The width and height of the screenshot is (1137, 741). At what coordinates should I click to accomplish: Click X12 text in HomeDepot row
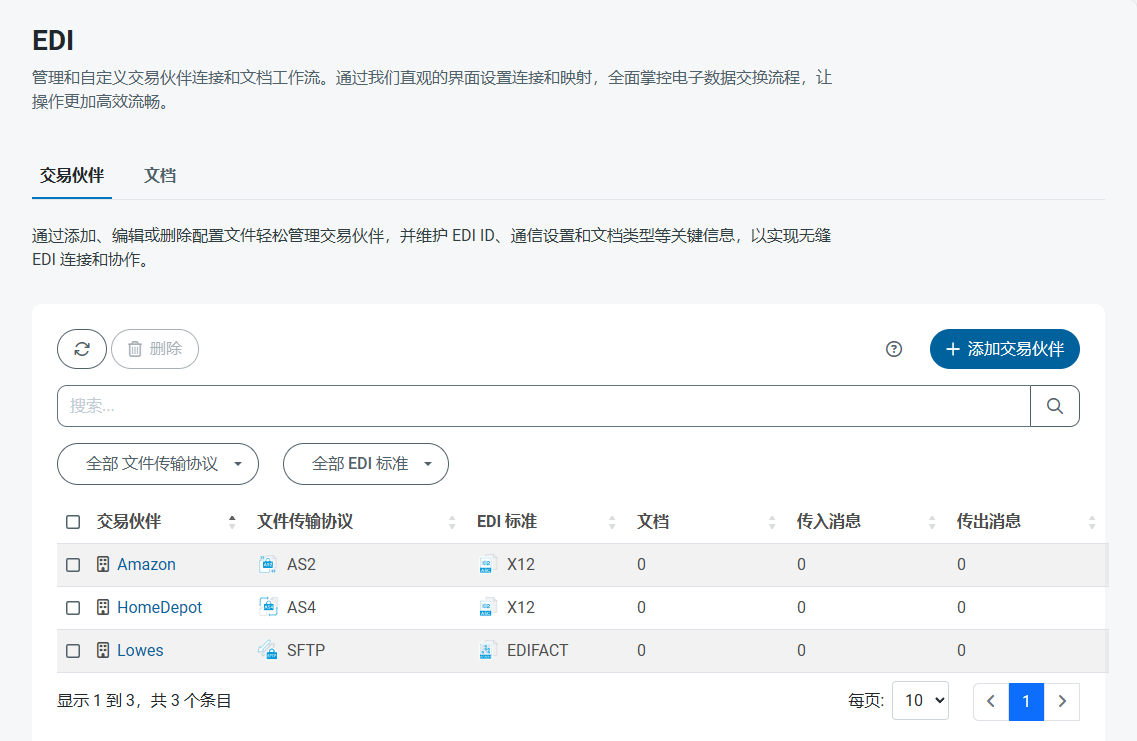click(x=521, y=607)
